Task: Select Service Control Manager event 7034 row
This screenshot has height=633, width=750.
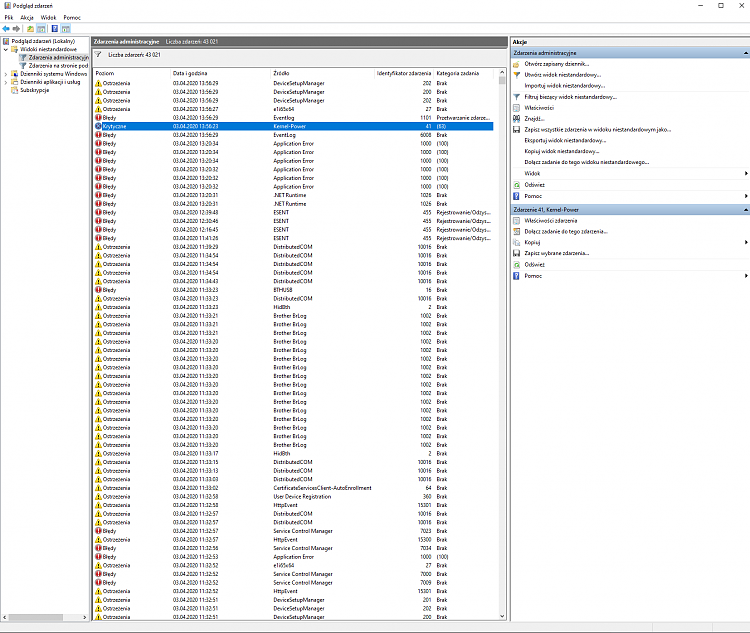Action: coord(294,548)
